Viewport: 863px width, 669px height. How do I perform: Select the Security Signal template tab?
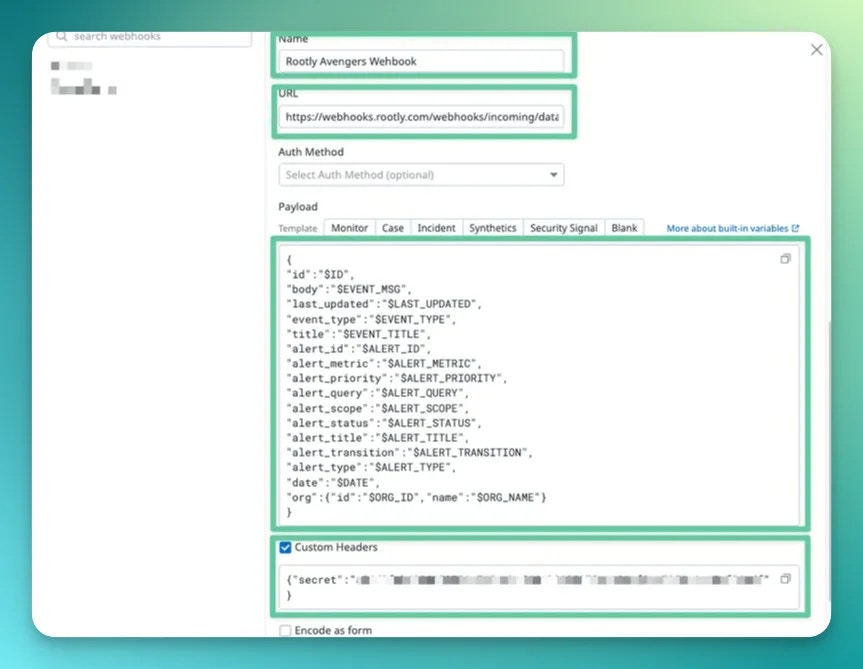pos(564,228)
